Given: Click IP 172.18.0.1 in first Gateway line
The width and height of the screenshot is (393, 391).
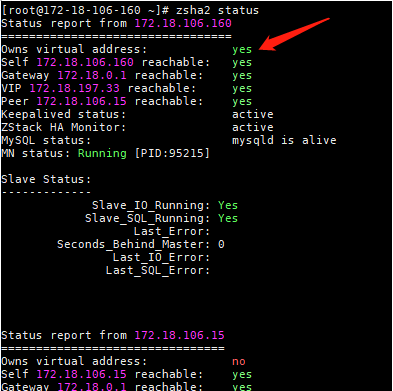Looking at the screenshot, I should pos(92,75).
